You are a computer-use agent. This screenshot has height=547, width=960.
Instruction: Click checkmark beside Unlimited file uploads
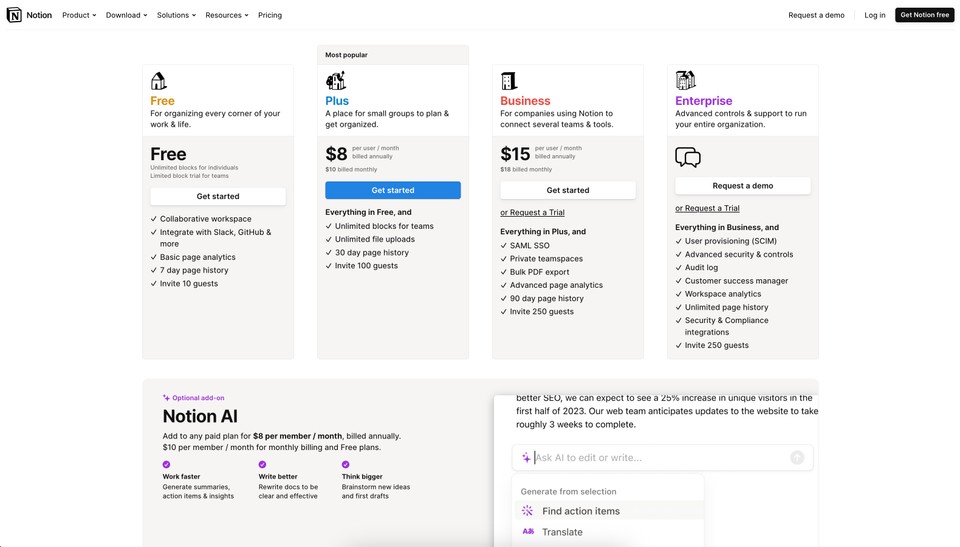329,240
